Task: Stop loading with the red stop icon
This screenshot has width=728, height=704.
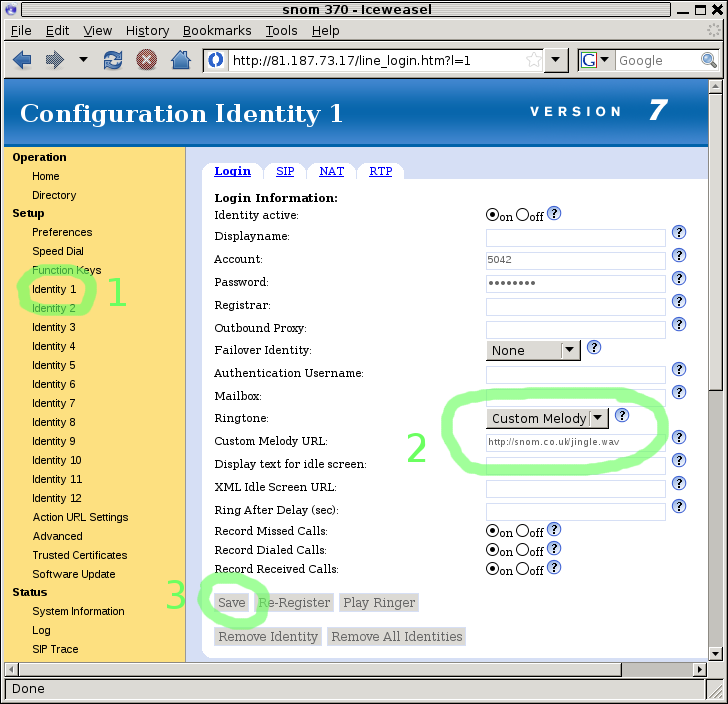Action: click(146, 60)
